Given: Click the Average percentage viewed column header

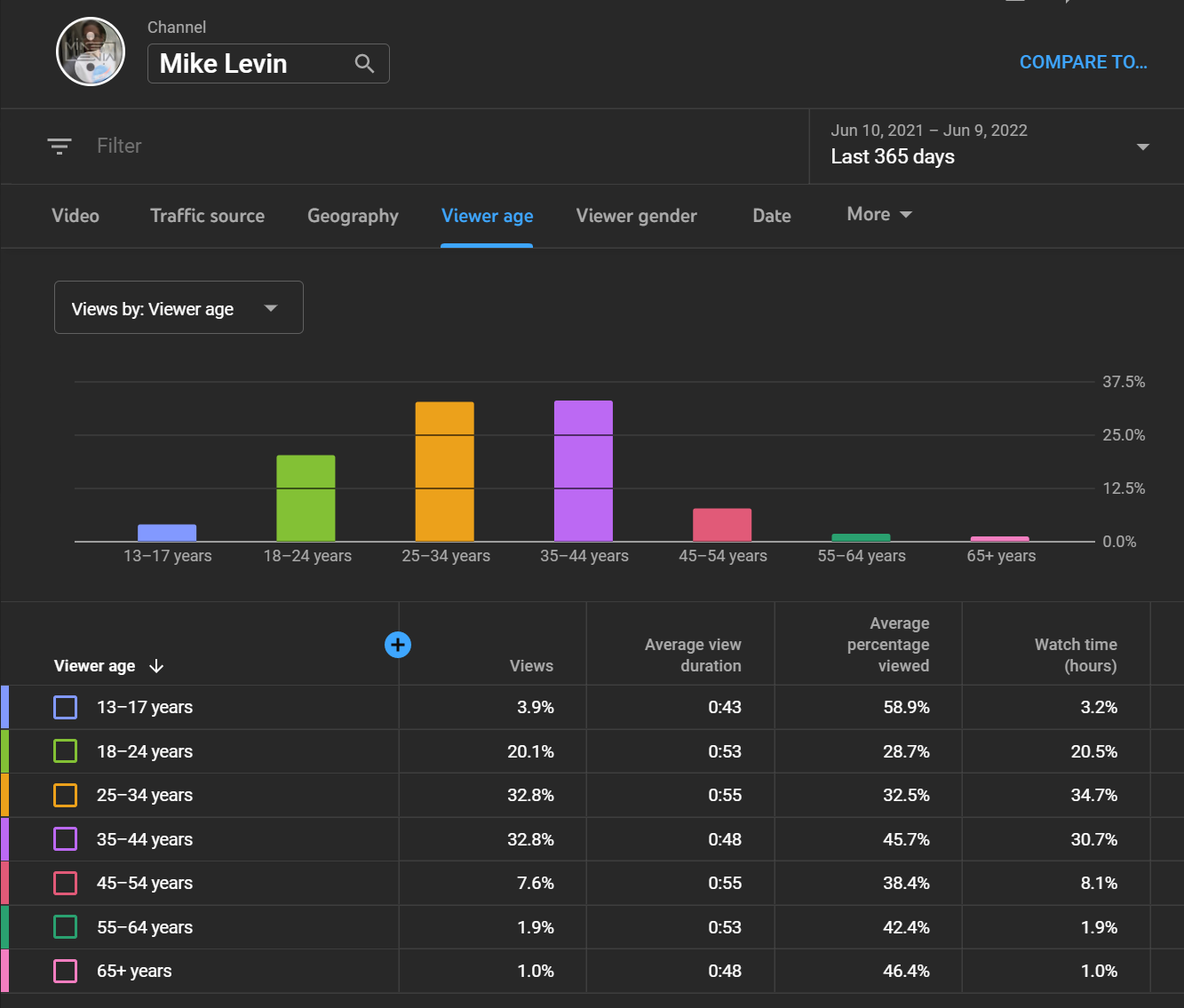Looking at the screenshot, I should click(888, 645).
